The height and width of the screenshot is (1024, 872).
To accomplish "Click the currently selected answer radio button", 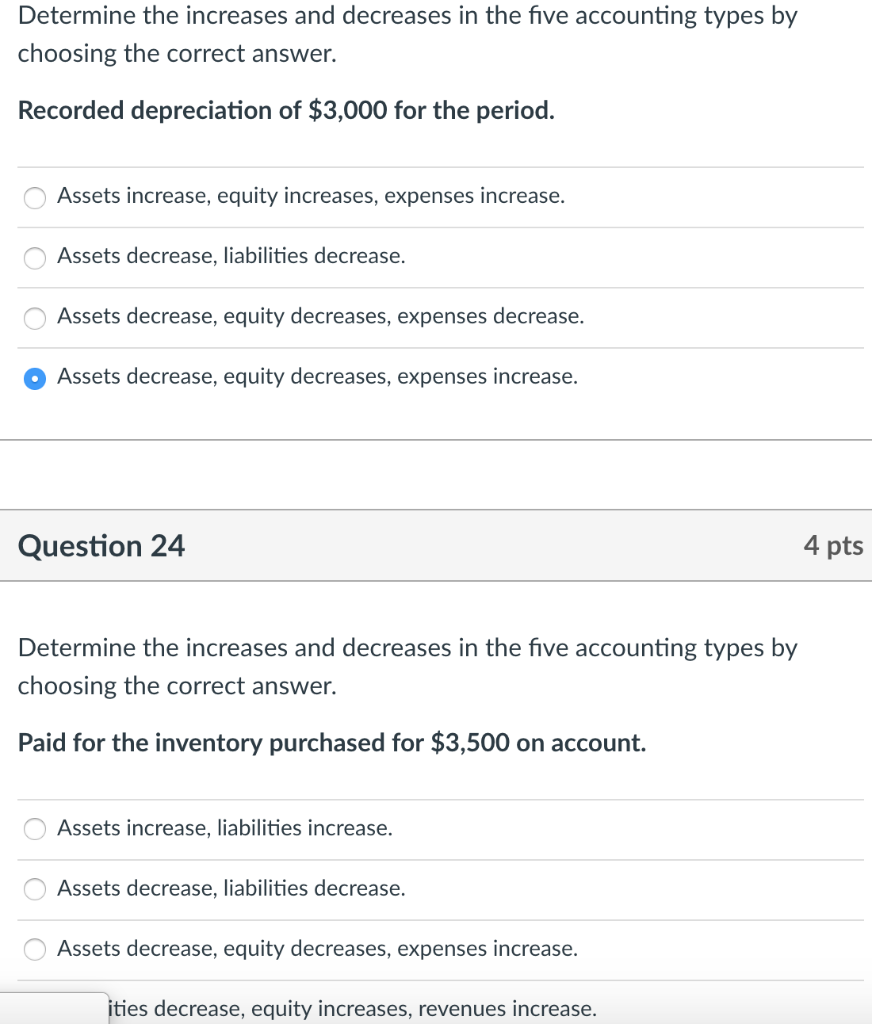I will (x=34, y=377).
